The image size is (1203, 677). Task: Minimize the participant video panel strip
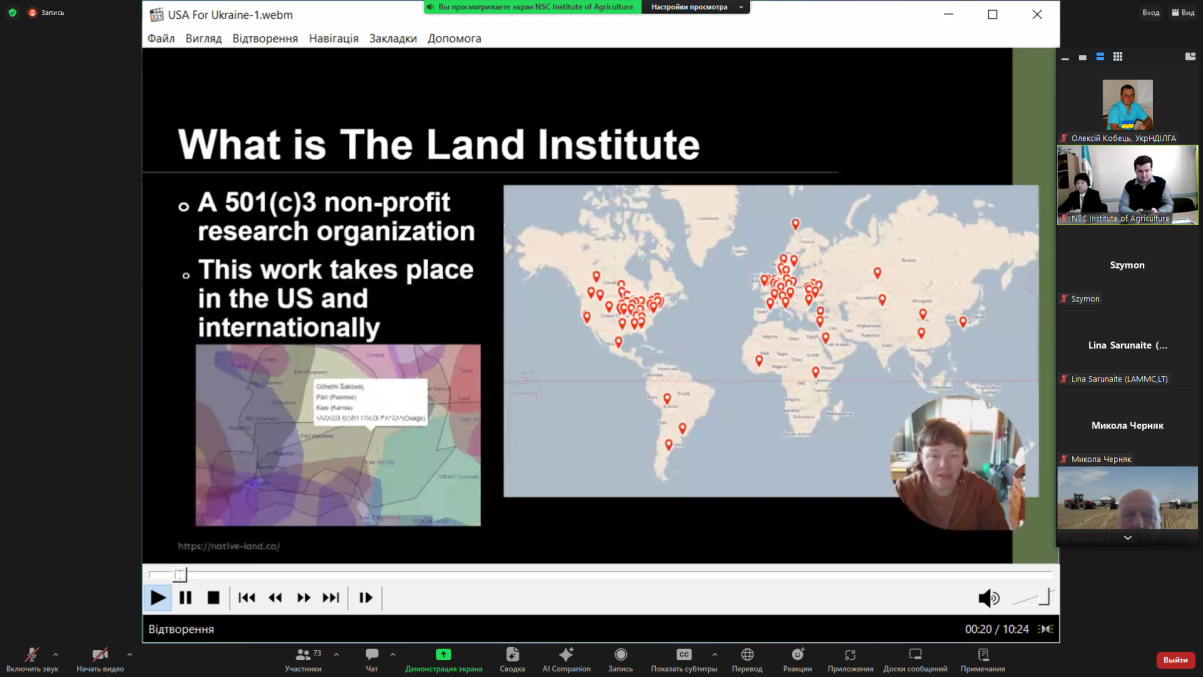pos(1065,57)
